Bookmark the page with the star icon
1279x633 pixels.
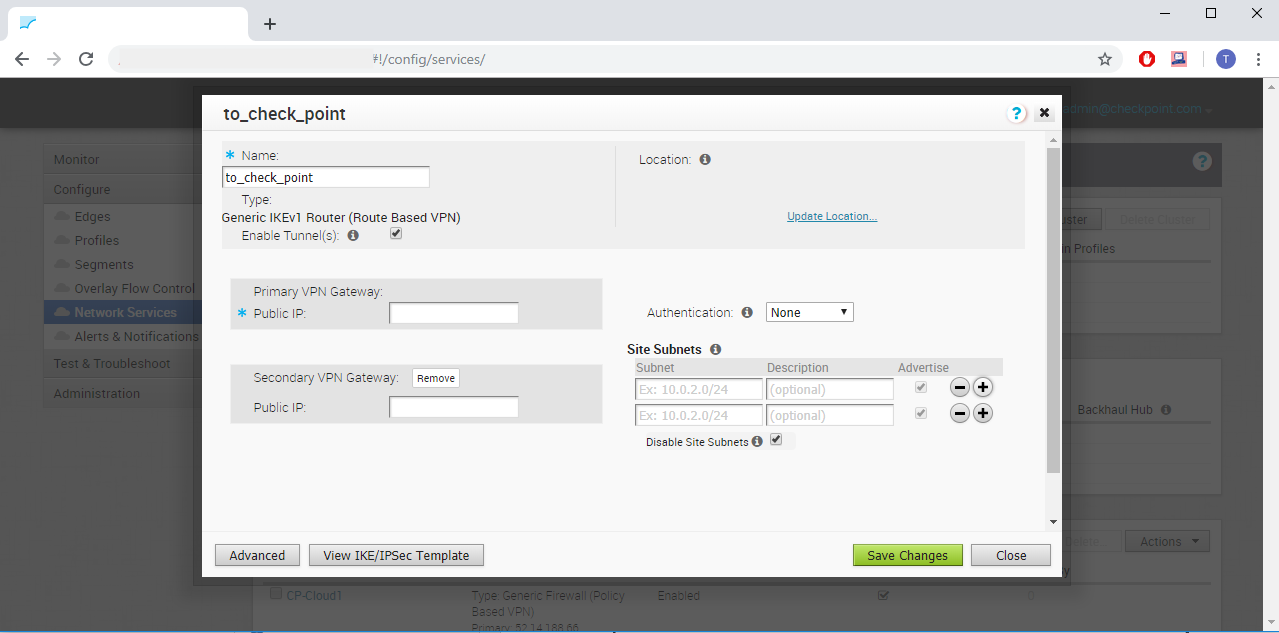point(1105,59)
